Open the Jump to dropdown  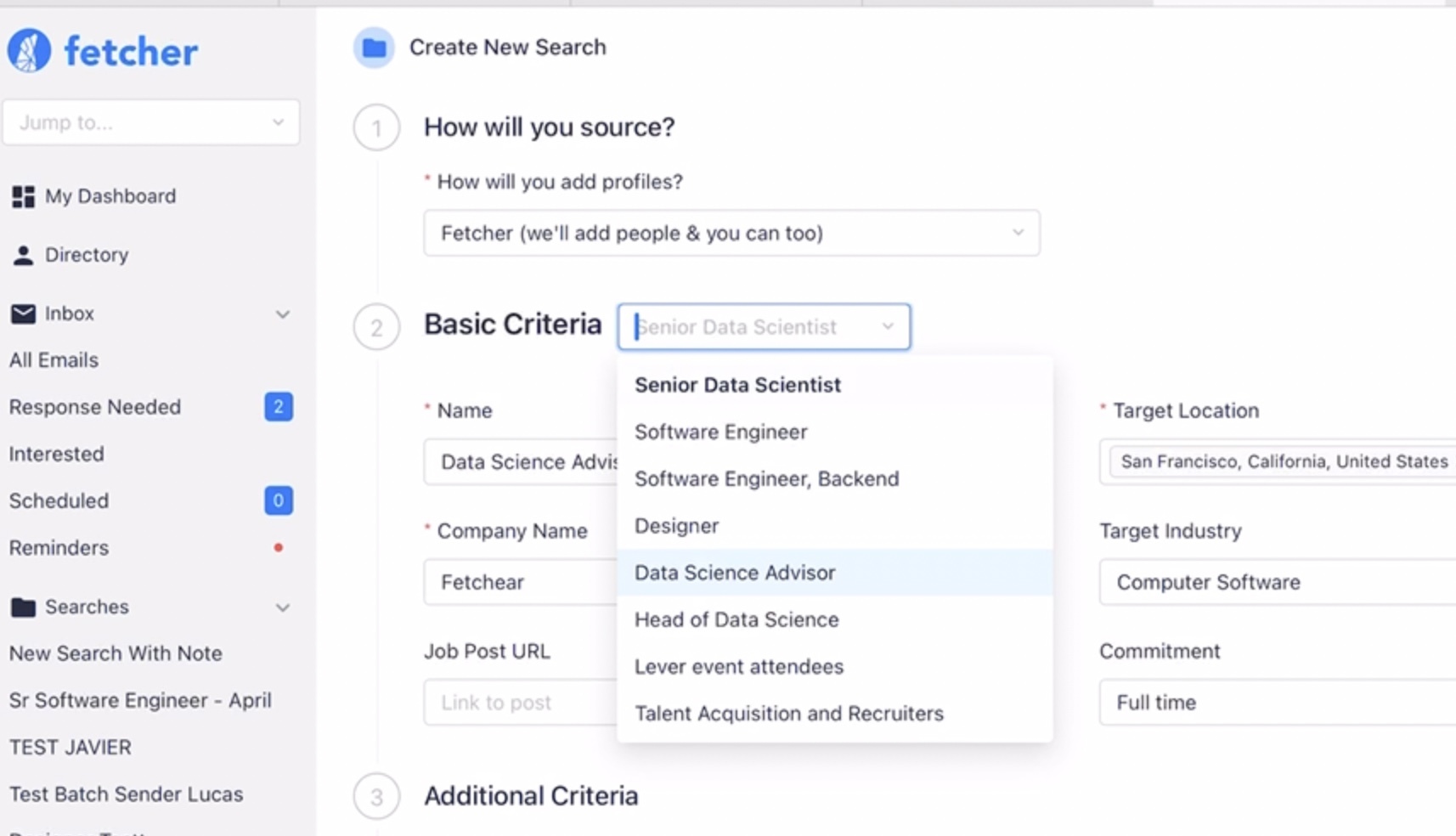[150, 122]
